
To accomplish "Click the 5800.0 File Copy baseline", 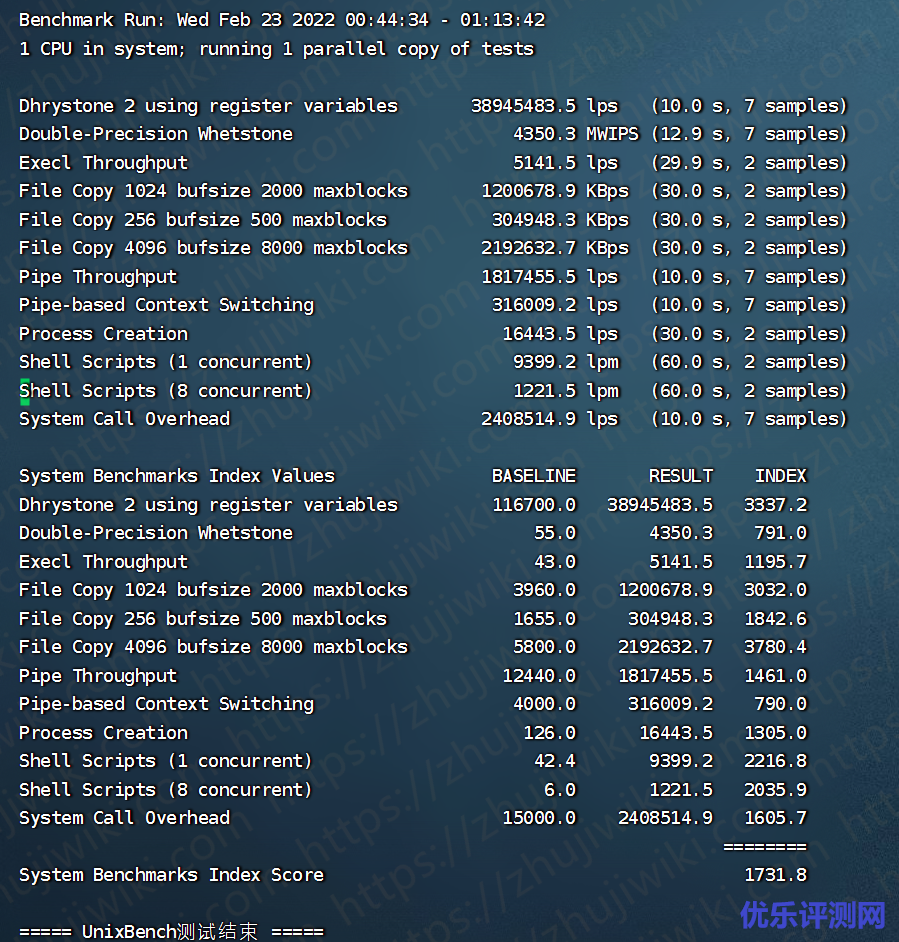I will pyautogui.click(x=544, y=648).
